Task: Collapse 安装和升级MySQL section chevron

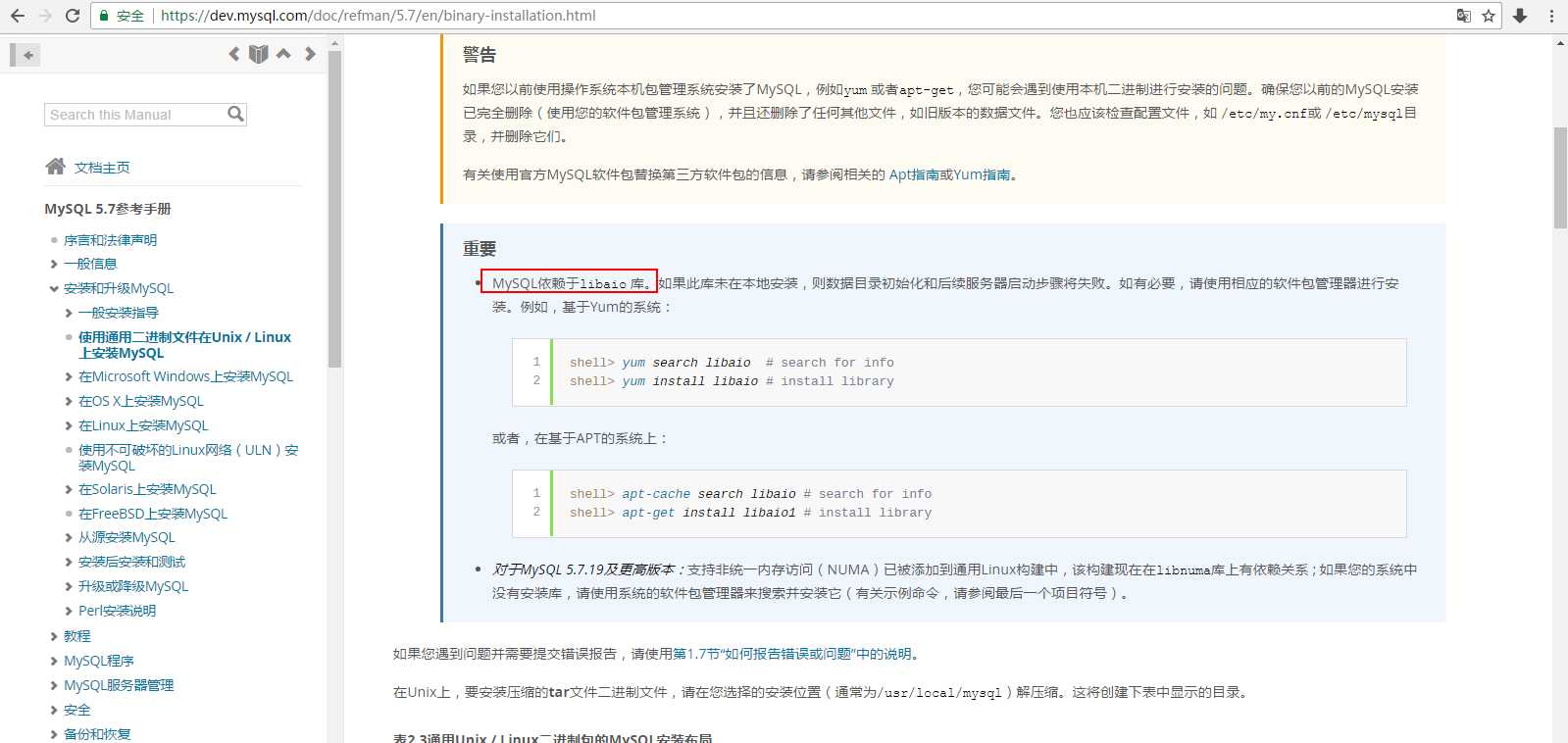Action: pos(54,288)
